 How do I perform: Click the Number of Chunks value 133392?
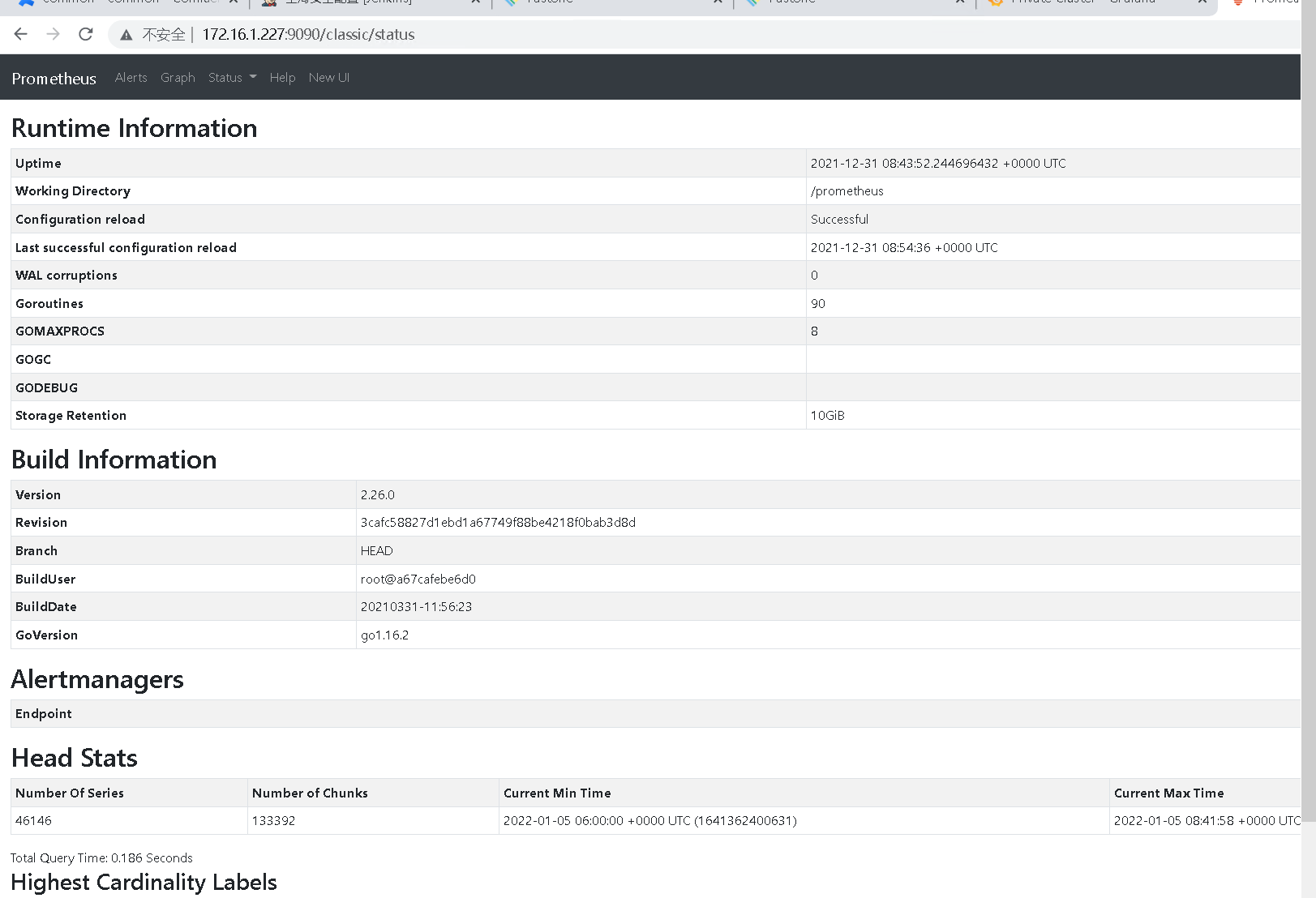(x=273, y=821)
